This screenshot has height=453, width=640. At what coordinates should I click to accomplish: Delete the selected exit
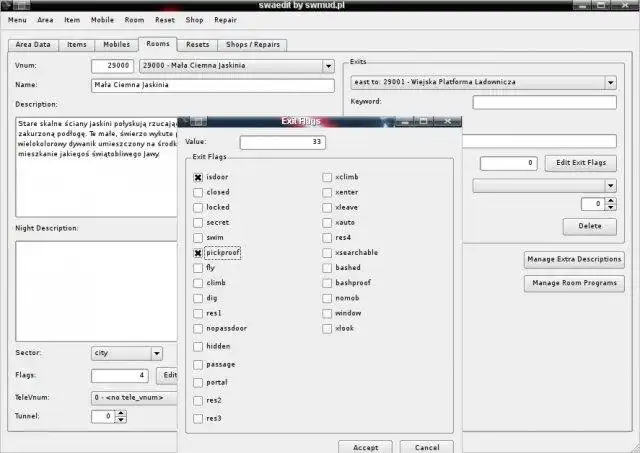click(590, 226)
